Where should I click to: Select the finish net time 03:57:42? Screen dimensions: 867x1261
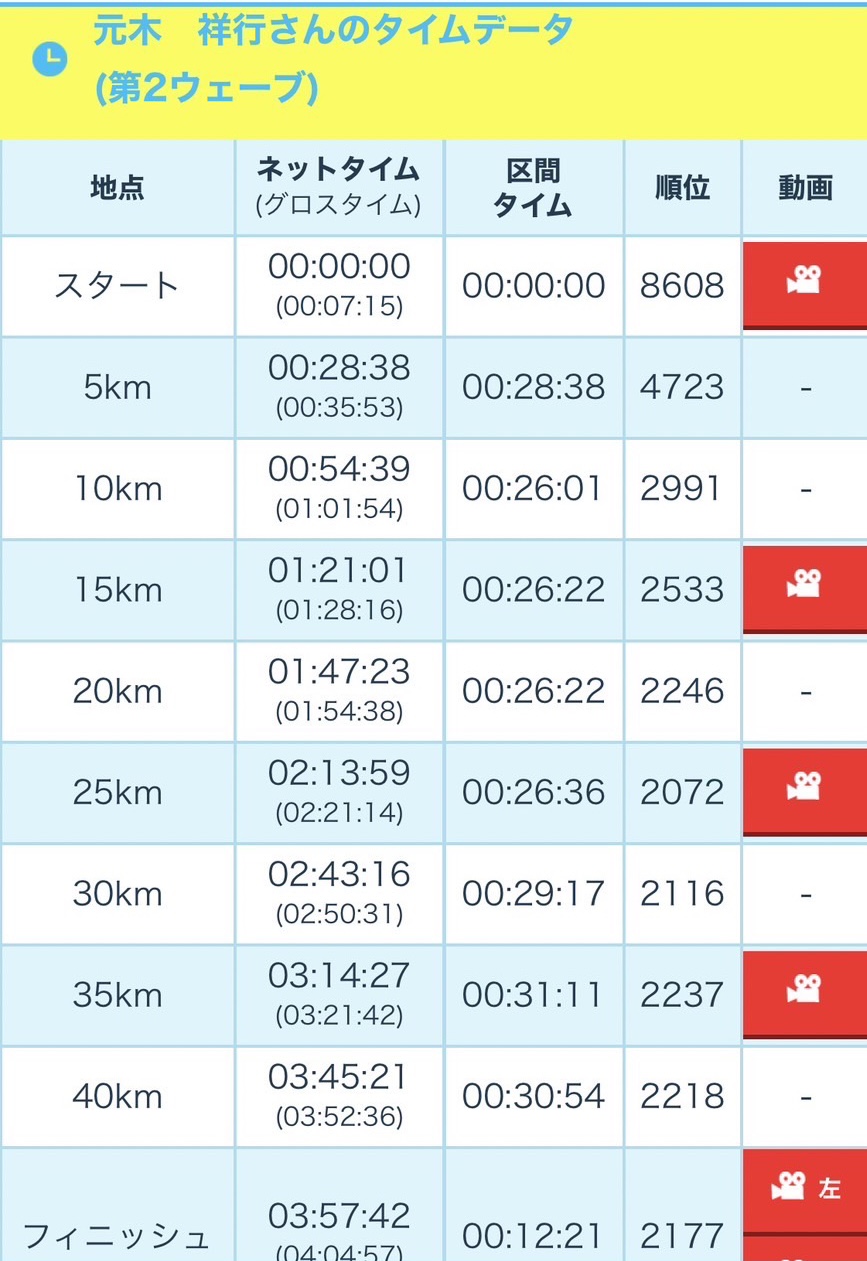point(339,1216)
